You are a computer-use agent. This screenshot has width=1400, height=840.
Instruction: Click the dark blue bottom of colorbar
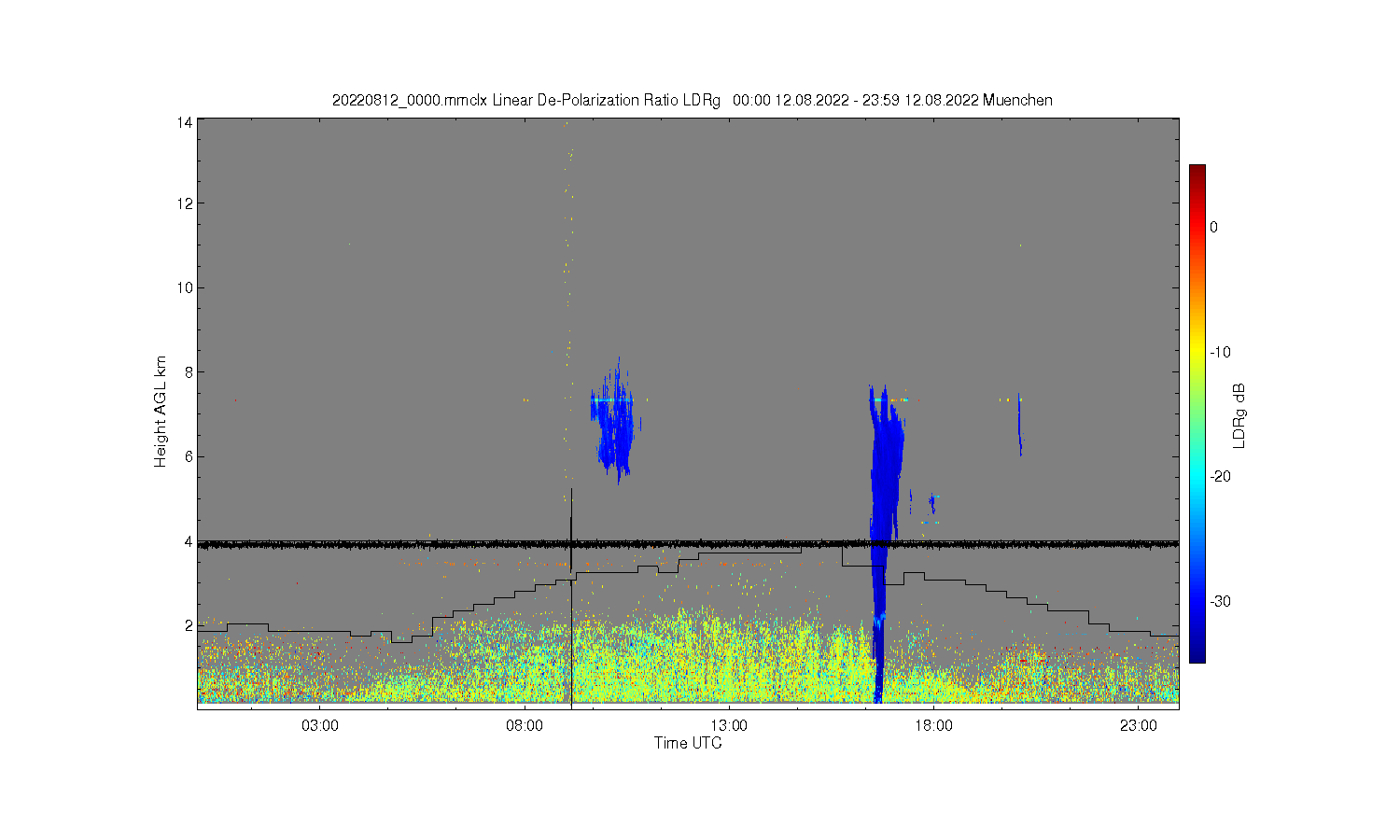1197,654
